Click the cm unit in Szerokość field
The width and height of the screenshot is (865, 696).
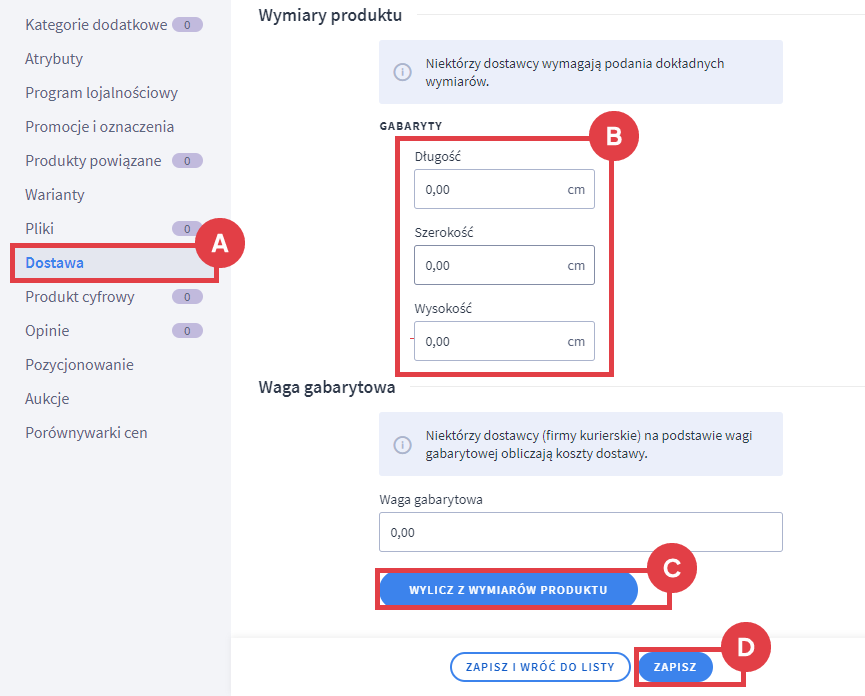pos(576,266)
